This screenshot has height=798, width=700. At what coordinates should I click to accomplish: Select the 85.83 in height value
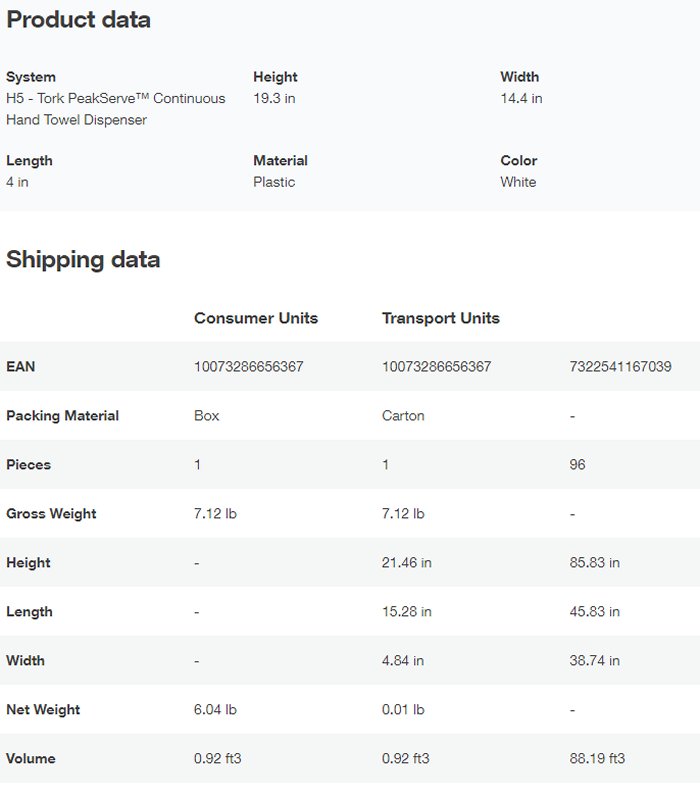coord(595,563)
